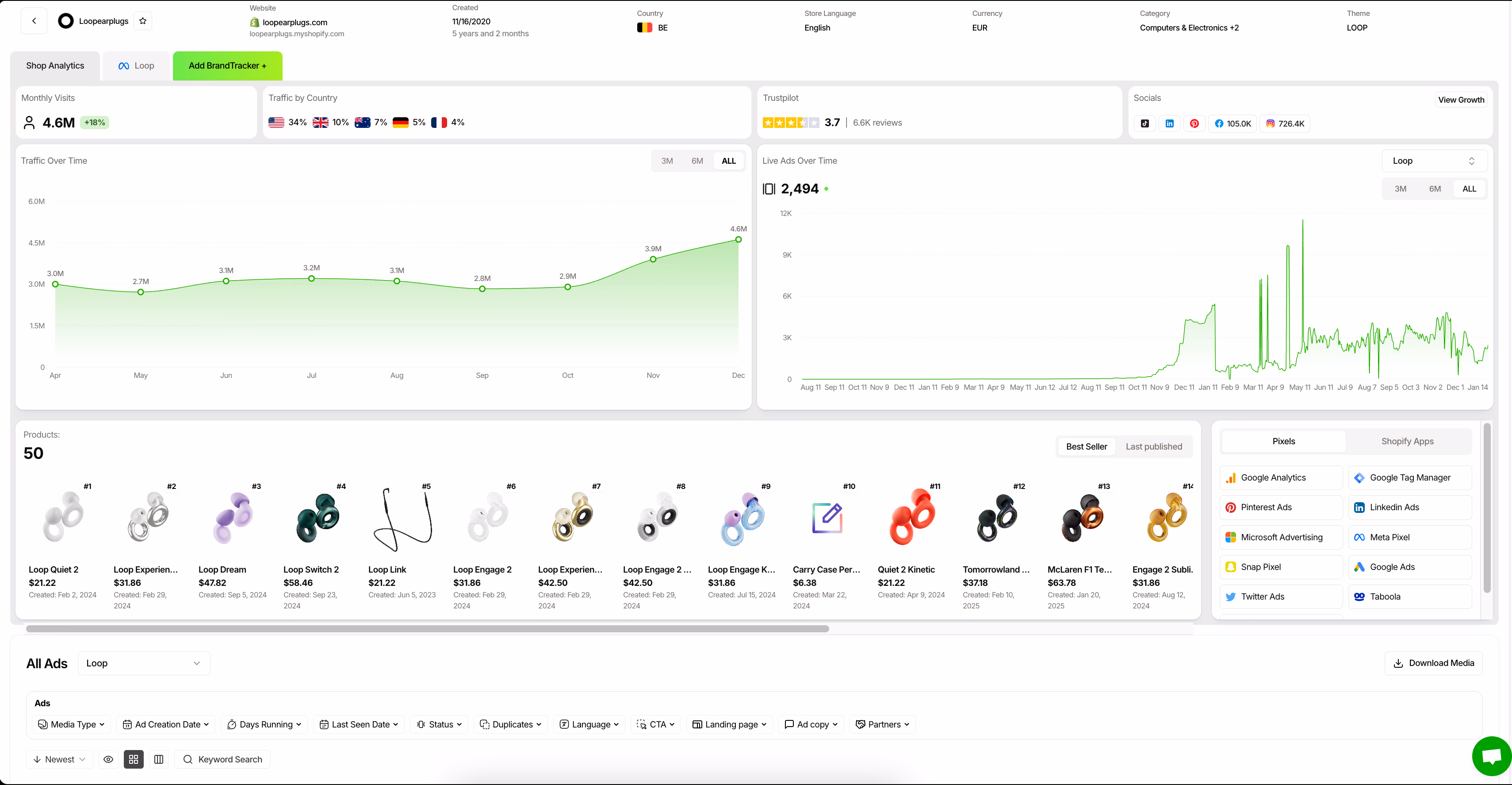
Task: Switch to the Shop Analytics tab
Action: point(54,65)
